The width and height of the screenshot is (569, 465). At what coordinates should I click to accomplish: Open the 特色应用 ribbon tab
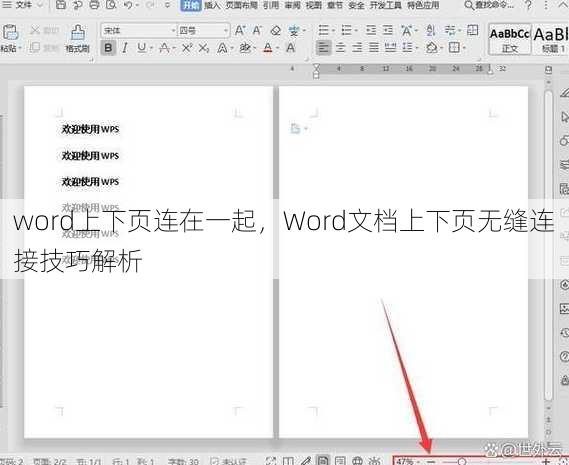[423, 5]
